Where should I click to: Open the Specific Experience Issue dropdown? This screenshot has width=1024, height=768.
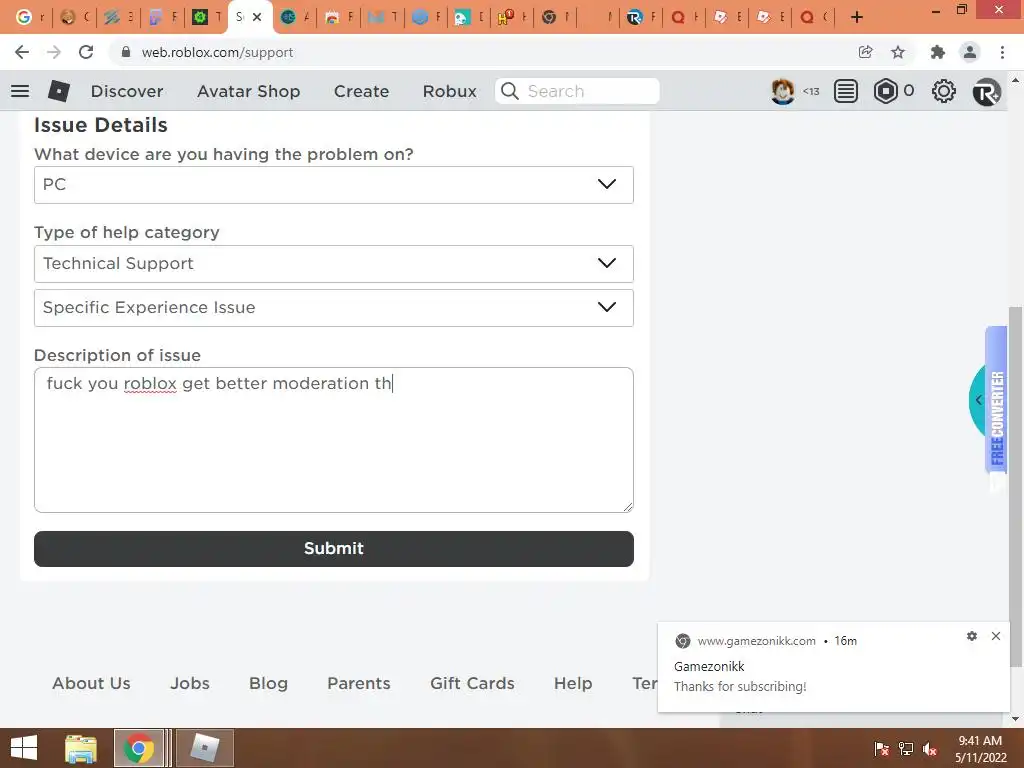(x=334, y=308)
